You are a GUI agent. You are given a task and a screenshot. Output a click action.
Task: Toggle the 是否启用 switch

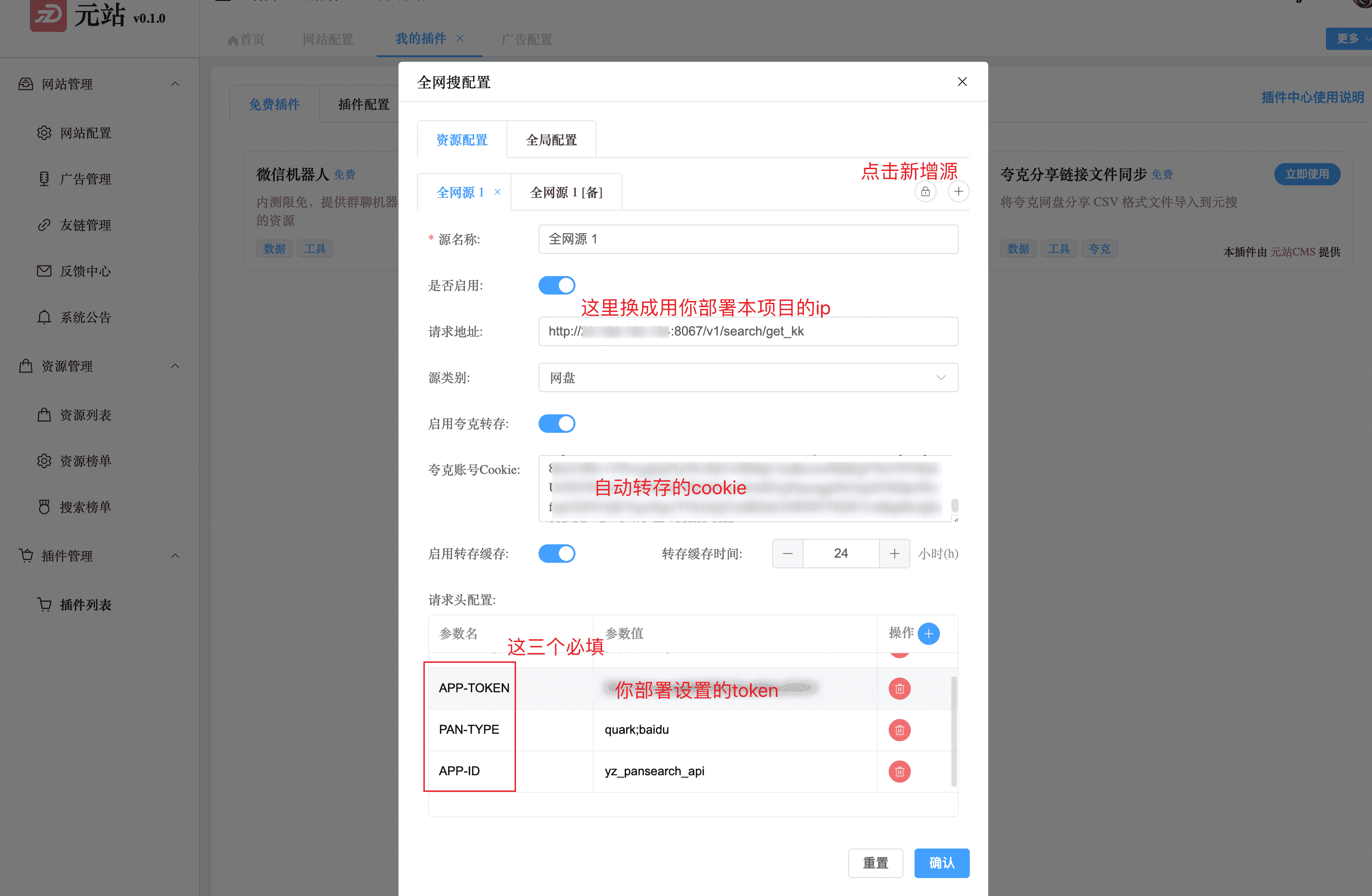556,285
